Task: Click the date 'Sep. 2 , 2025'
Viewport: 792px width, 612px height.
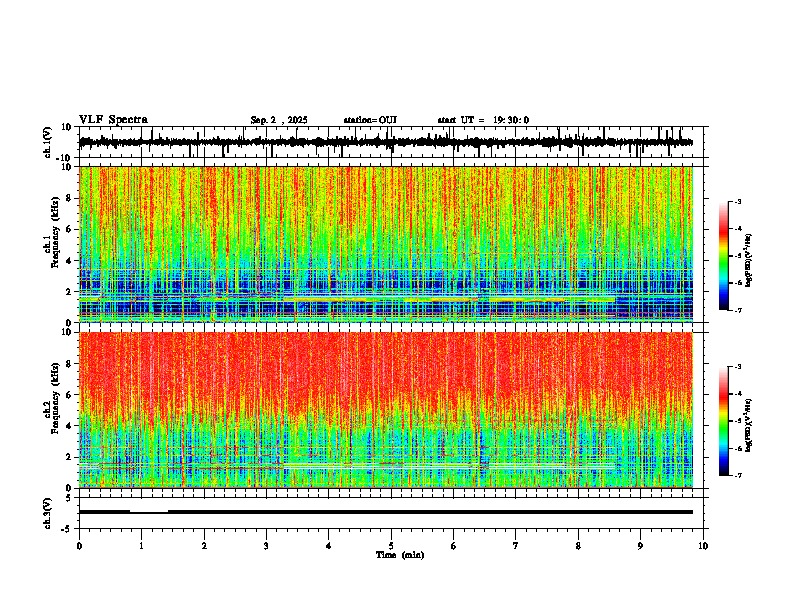Action: coord(279,120)
